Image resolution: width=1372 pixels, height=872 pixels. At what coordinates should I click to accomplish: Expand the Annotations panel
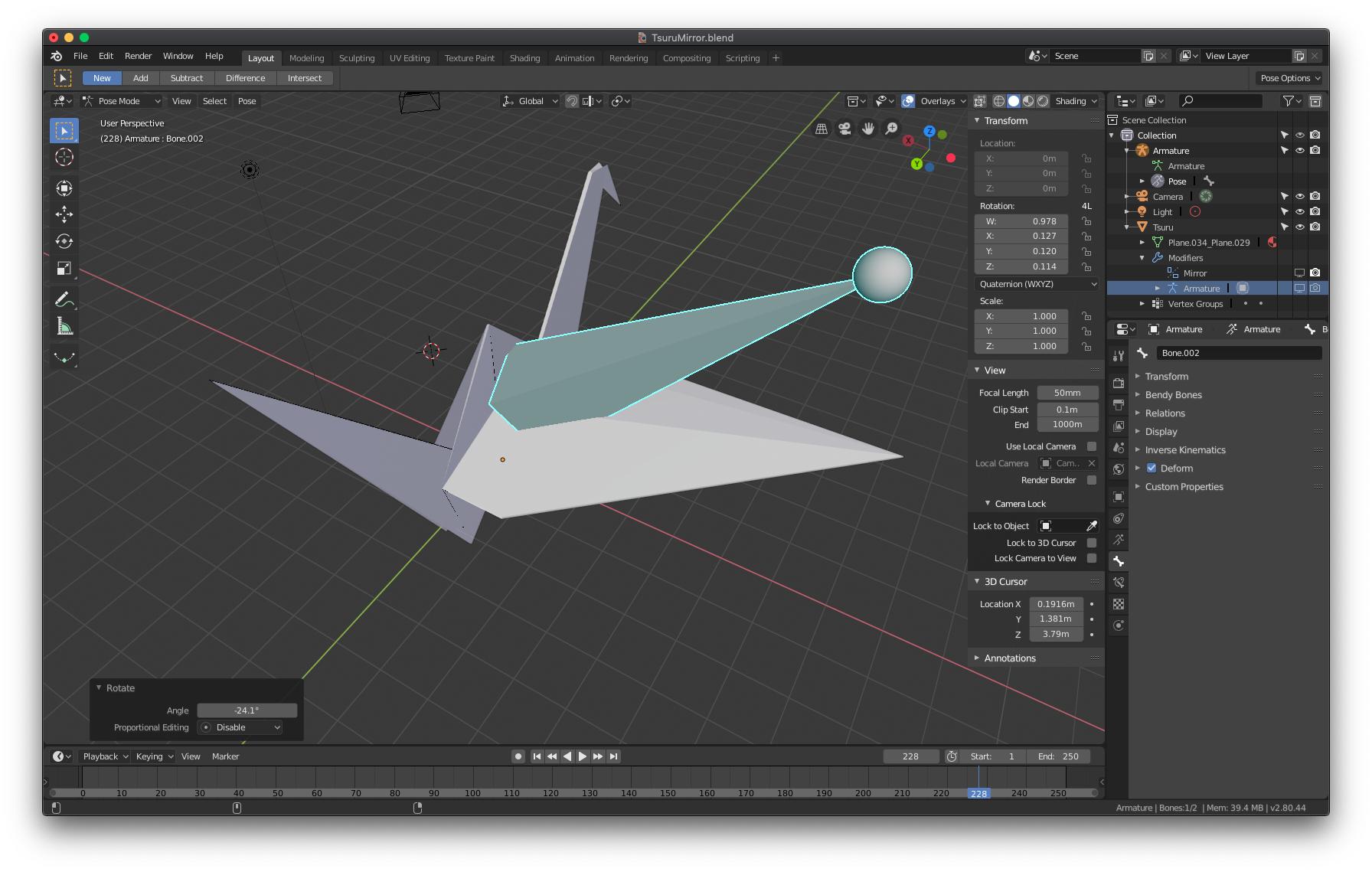1010,658
